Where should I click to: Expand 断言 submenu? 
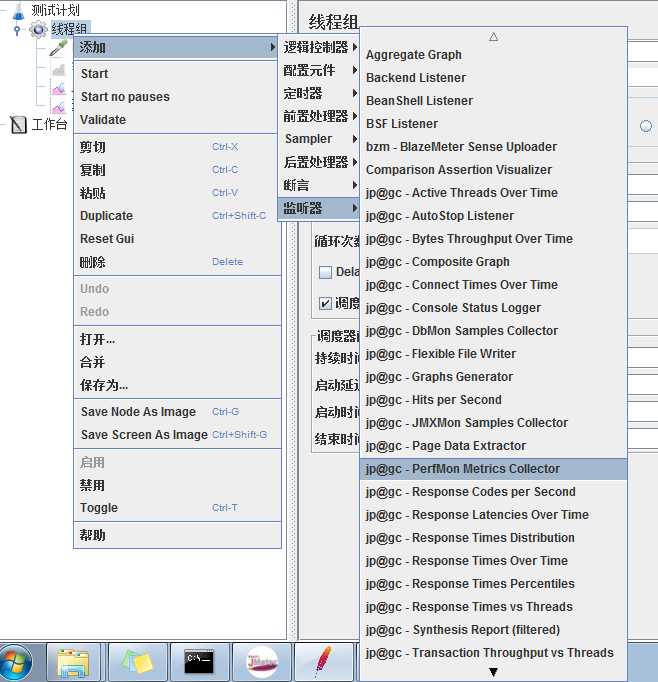[x=320, y=185]
